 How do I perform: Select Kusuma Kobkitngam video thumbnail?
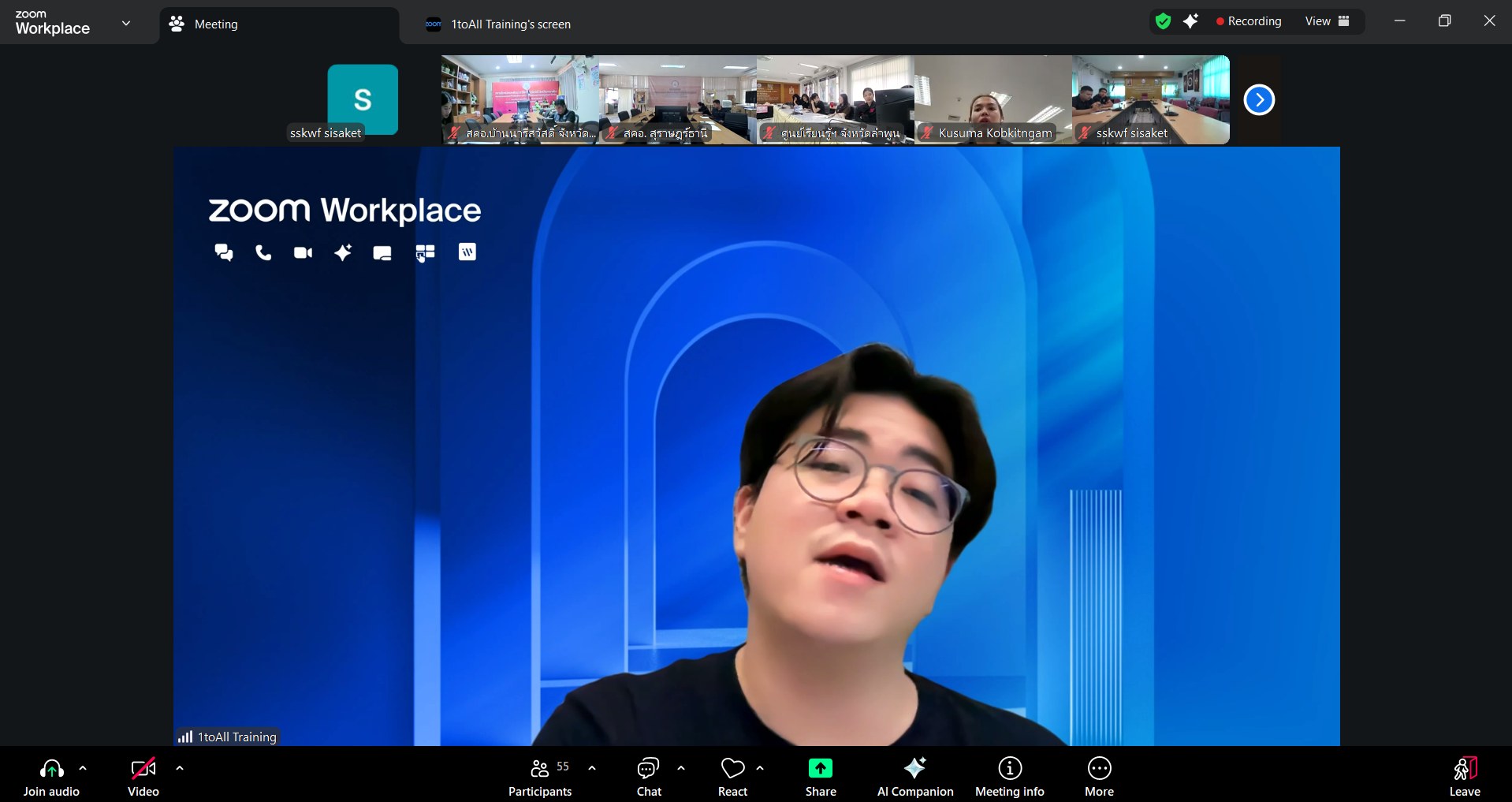point(992,99)
